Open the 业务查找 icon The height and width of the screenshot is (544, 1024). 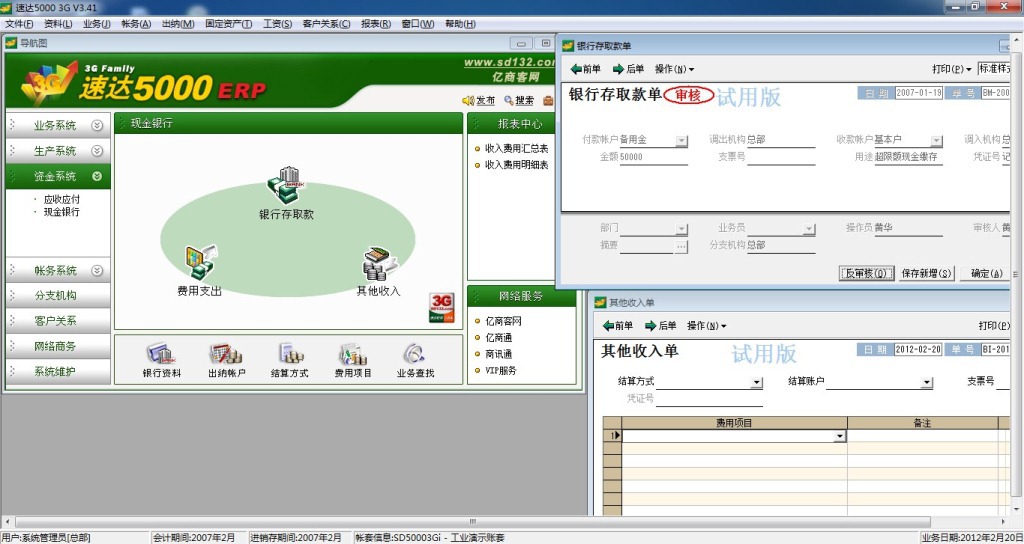click(x=415, y=354)
